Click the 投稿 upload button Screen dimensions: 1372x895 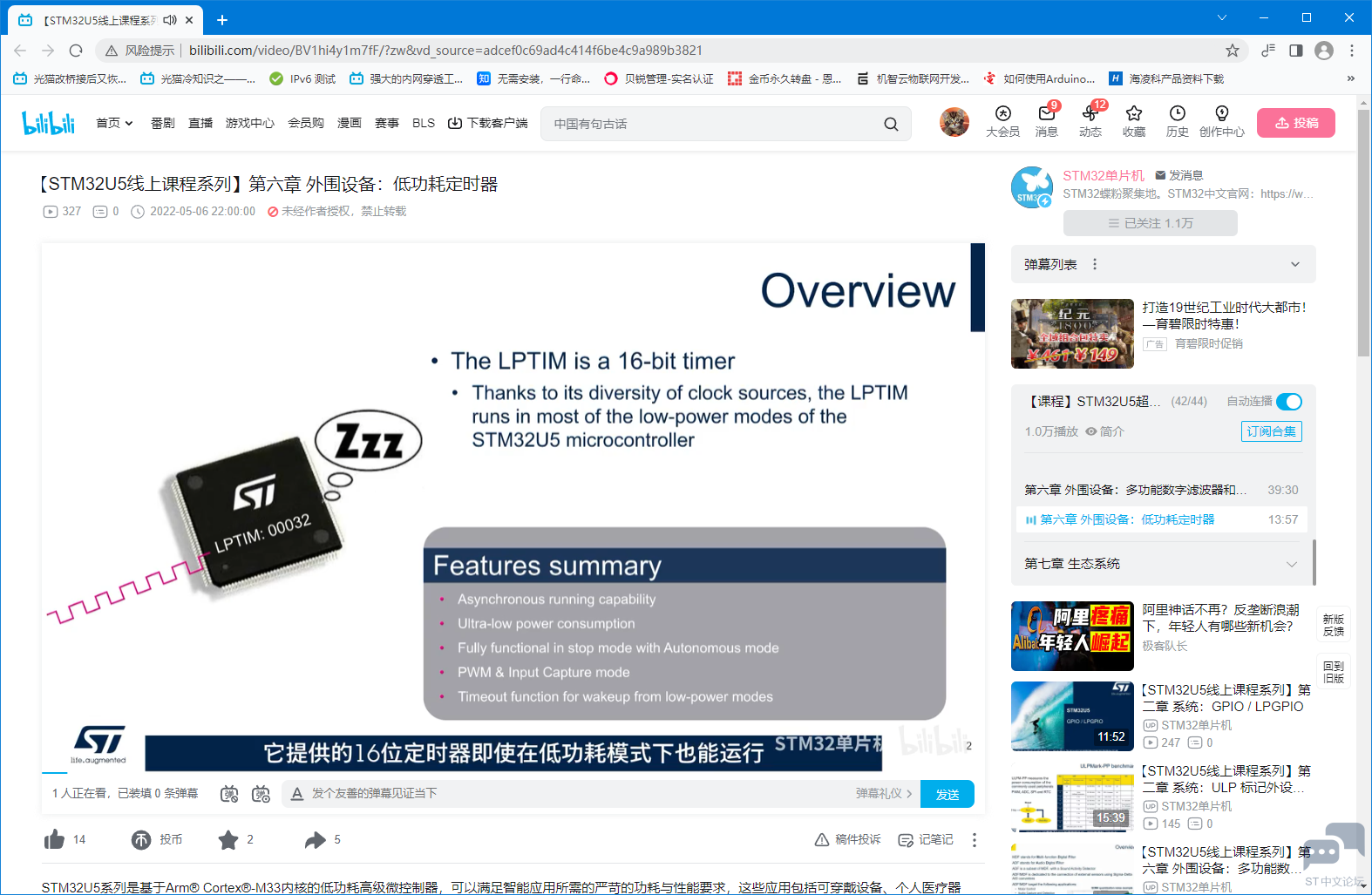[1296, 123]
